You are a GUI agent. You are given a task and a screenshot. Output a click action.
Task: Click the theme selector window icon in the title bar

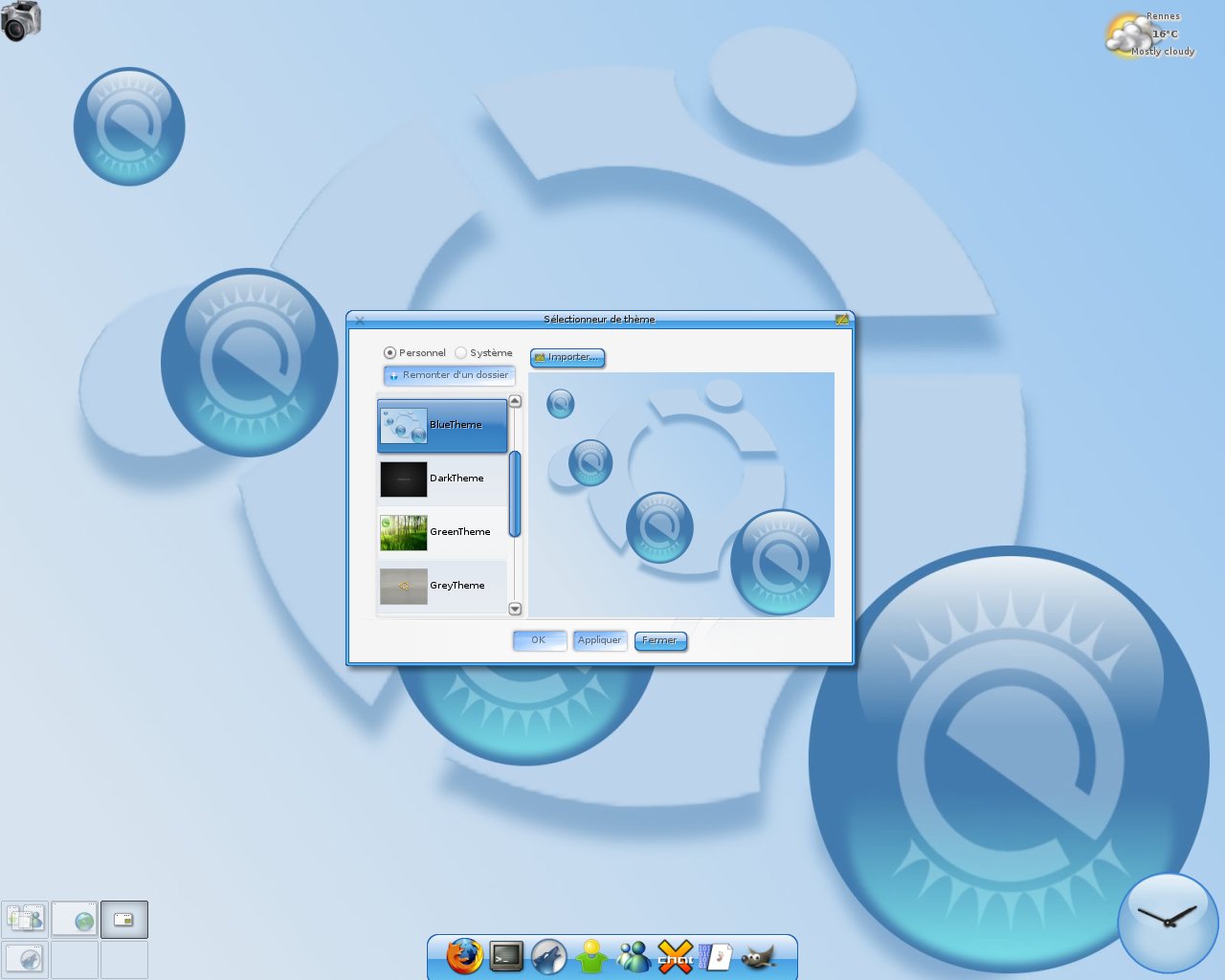point(842,320)
